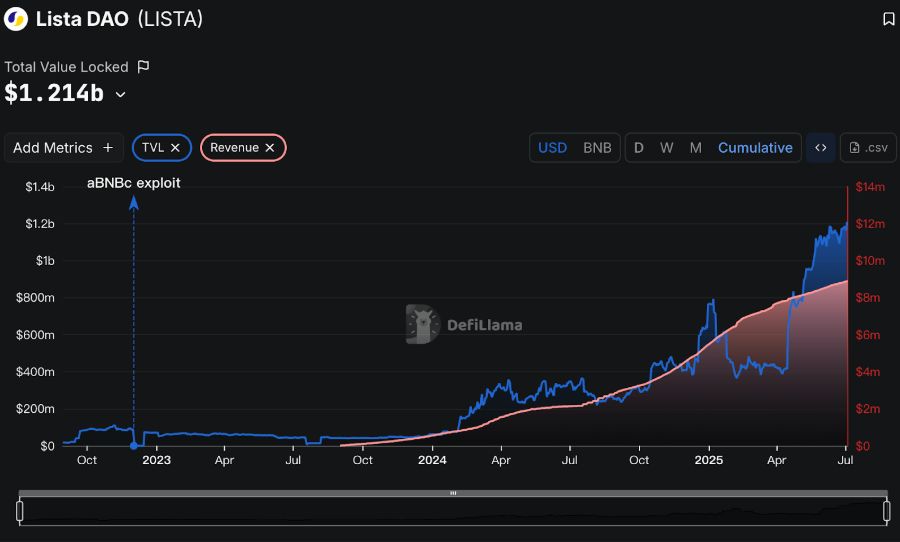
Task: Select the weekly W interval tab
Action: click(x=666, y=148)
